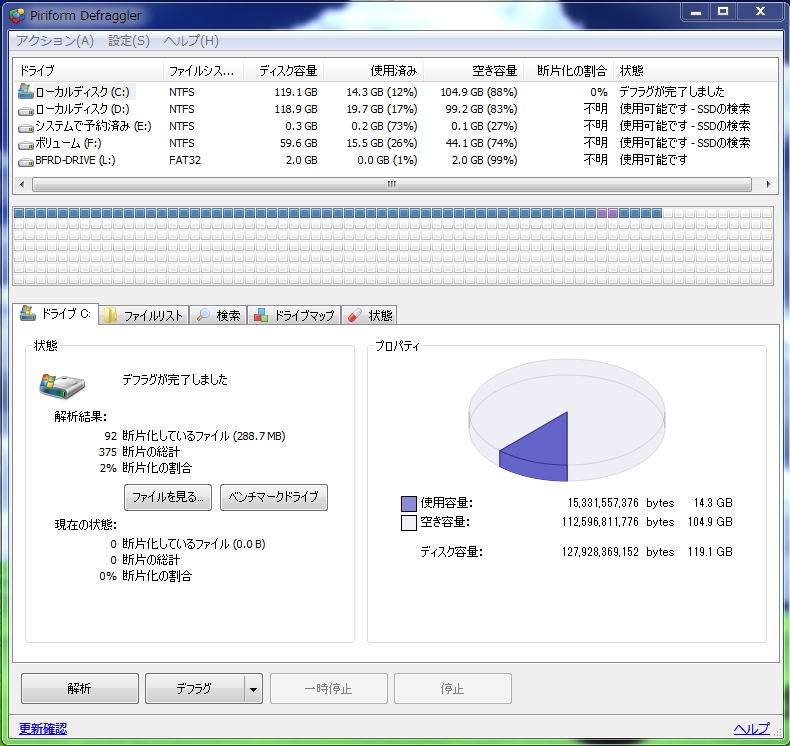Select the BFRD-DRIVE (L:) row
Viewport: 790px width, 746px height.
point(395,160)
